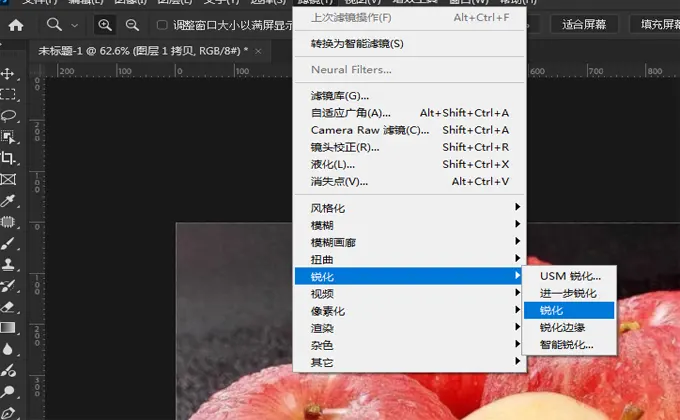Select the Move tool
This screenshot has width=680, height=420.
tap(9, 74)
